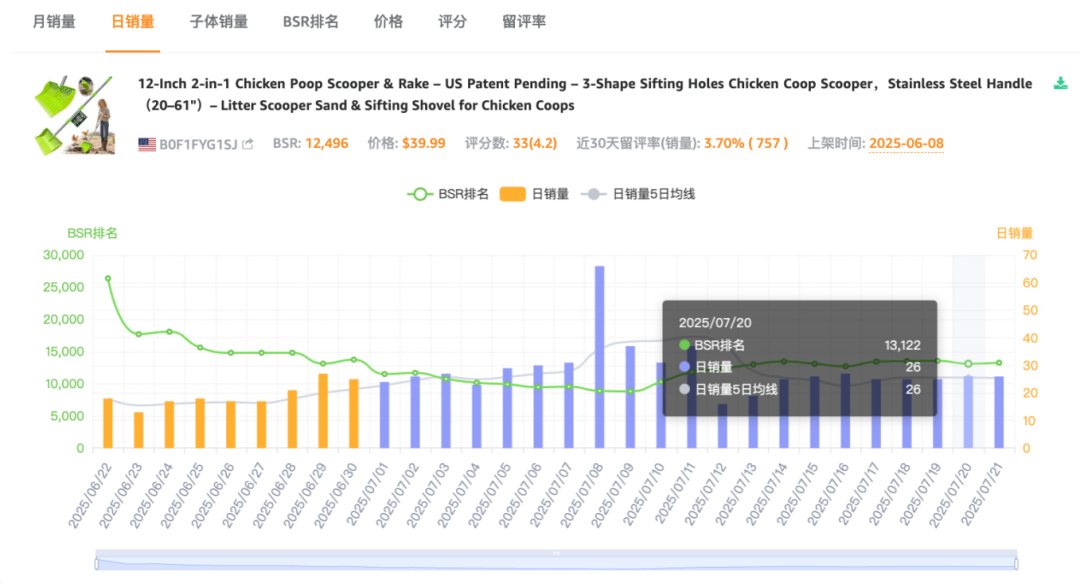Viewport: 1080px width, 583px height.
Task: Click right handle of chart zoom slider
Action: (1016, 564)
